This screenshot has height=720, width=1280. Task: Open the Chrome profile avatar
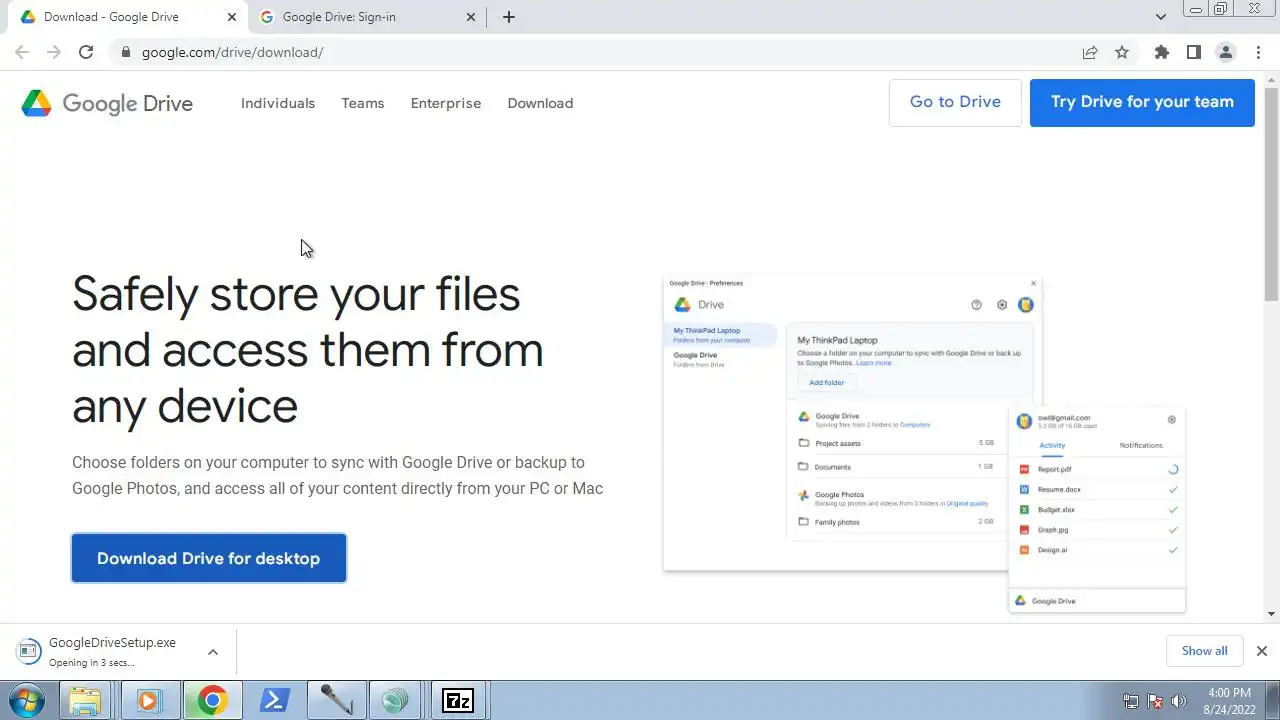(x=1225, y=52)
